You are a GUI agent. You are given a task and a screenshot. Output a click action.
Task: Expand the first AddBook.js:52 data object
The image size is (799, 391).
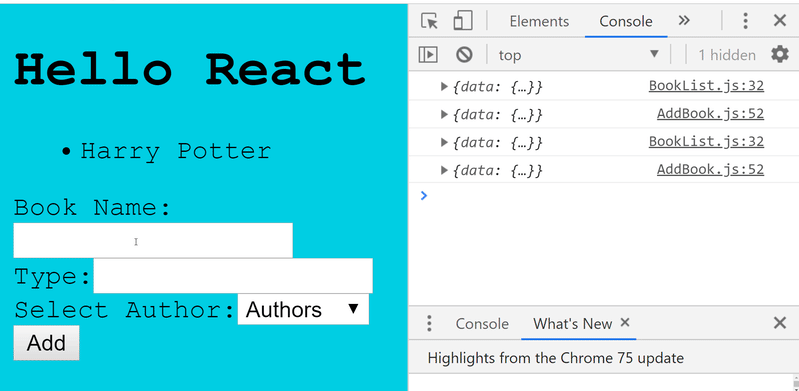coord(444,114)
